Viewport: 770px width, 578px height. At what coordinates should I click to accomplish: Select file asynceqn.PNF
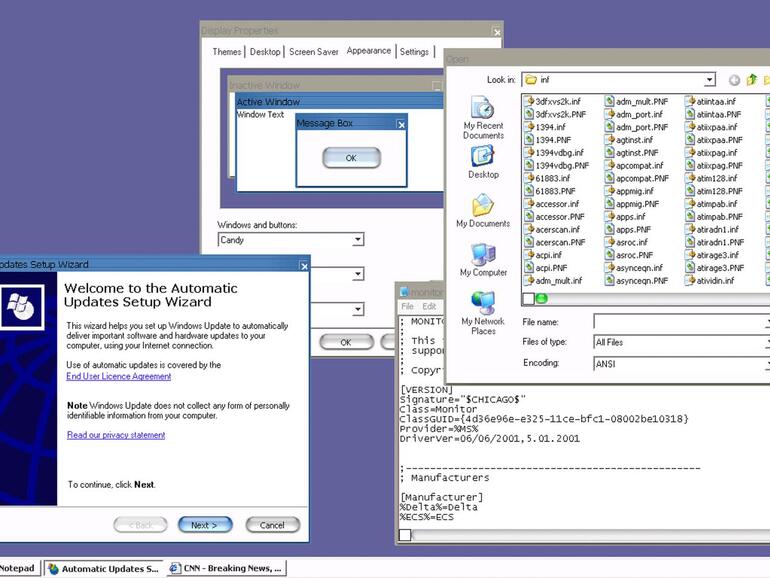point(636,280)
